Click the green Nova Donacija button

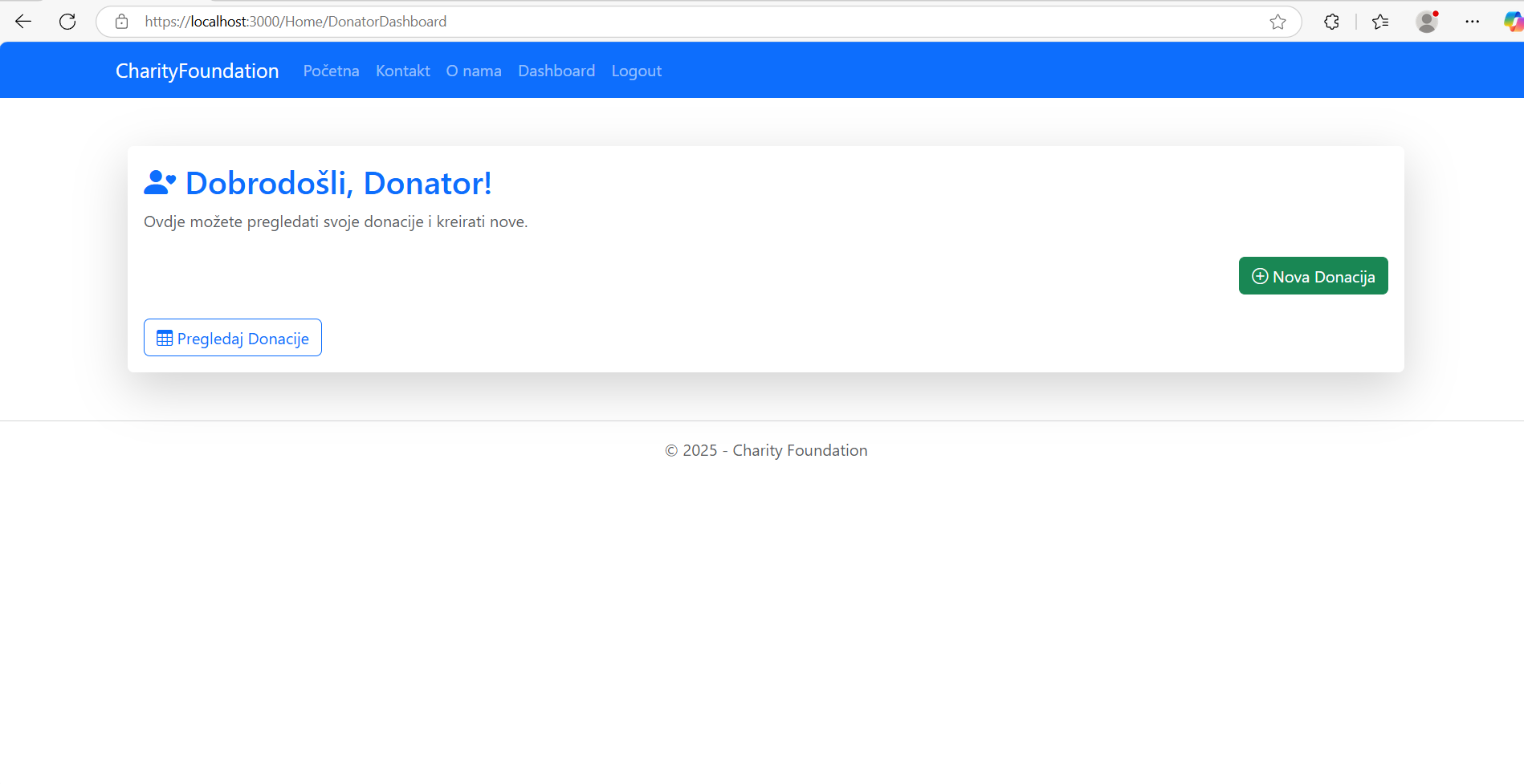click(1314, 276)
